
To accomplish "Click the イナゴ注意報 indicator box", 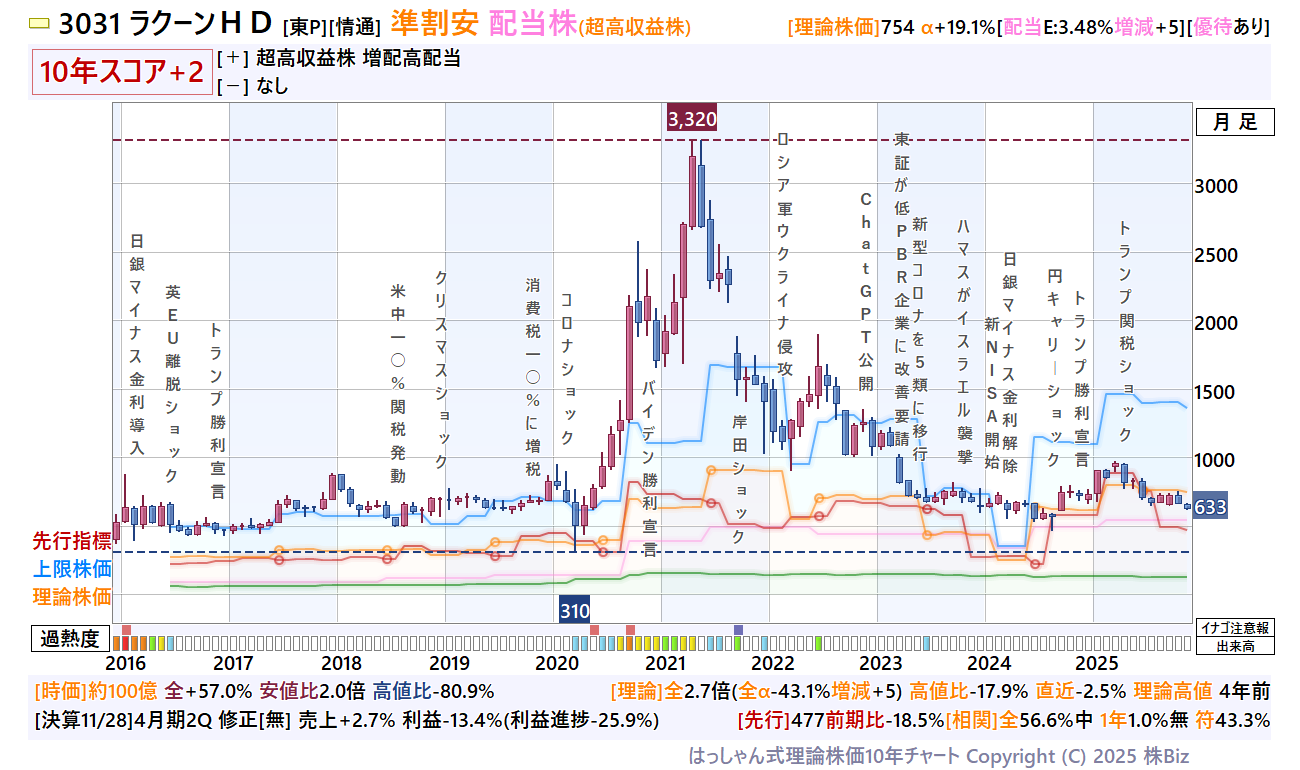I will click(x=1234, y=629).
